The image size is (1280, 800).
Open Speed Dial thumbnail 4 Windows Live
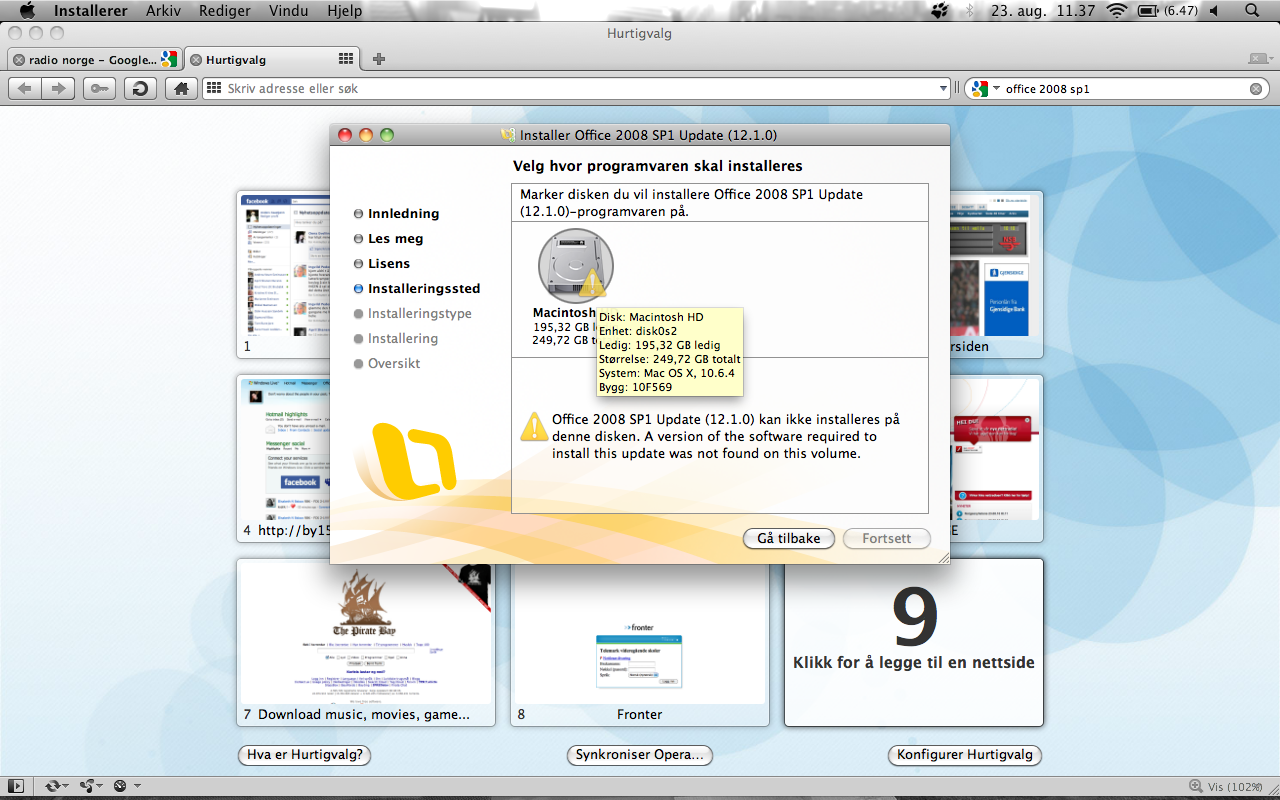[283, 458]
